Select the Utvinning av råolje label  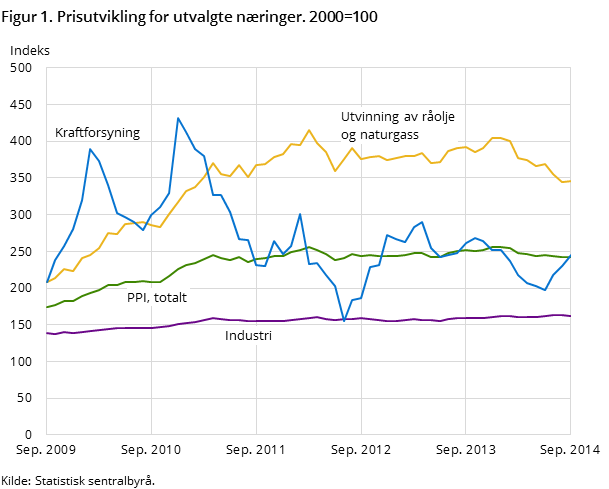click(397, 117)
